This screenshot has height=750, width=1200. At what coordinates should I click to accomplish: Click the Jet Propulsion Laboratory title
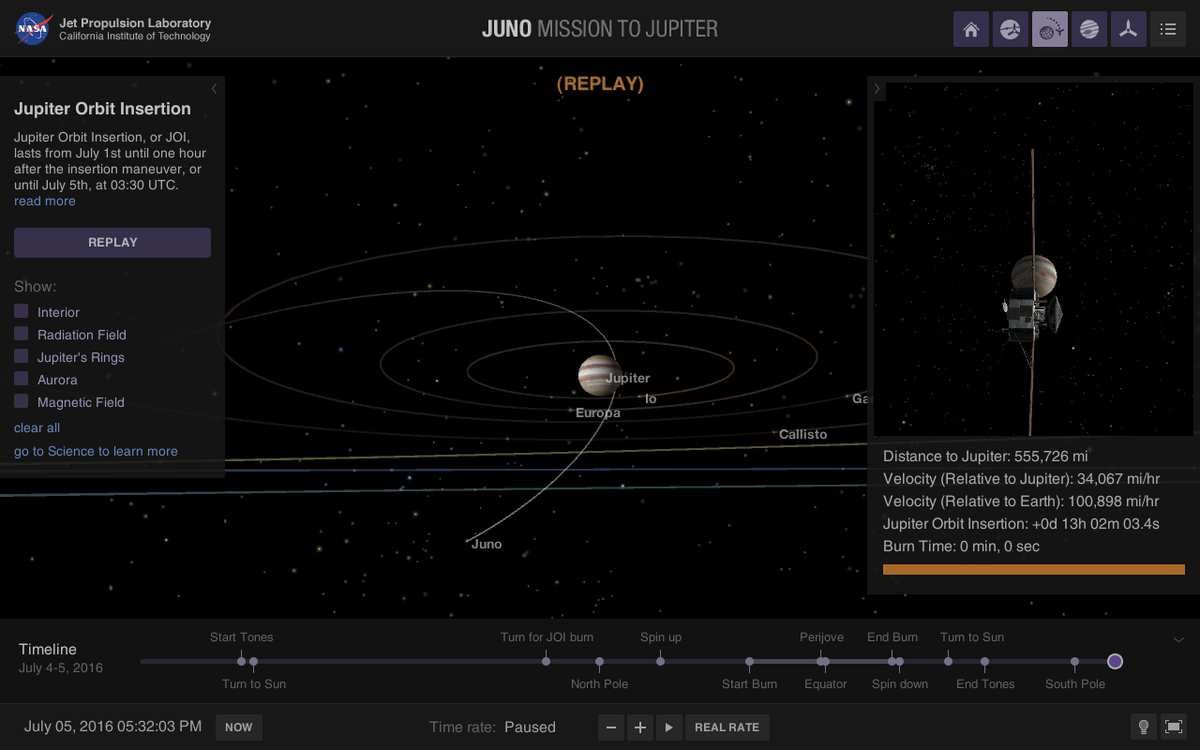(x=135, y=22)
